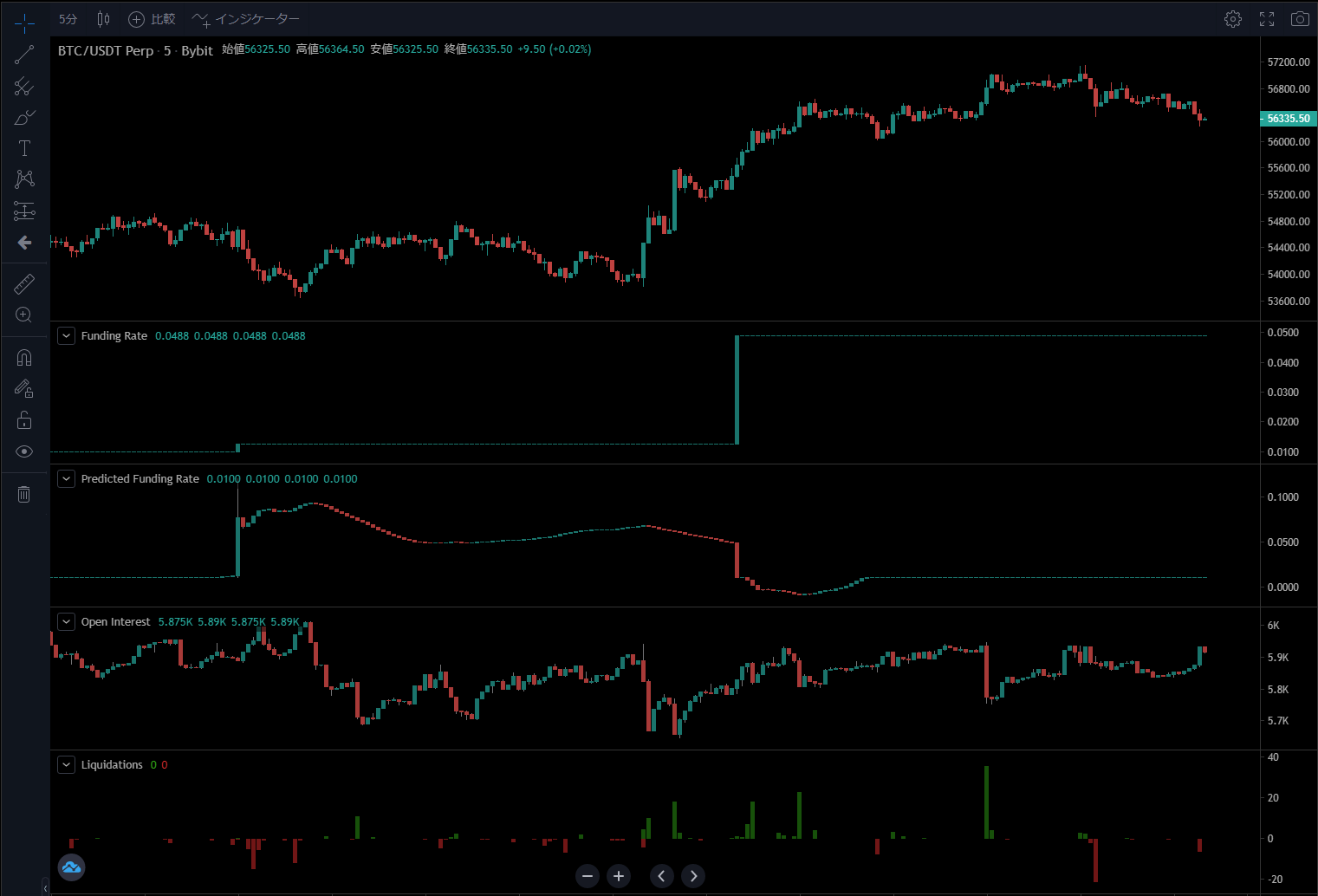Viewport: 1318px width, 896px height.
Task: Select the ruler measure tool
Action: pos(24,283)
